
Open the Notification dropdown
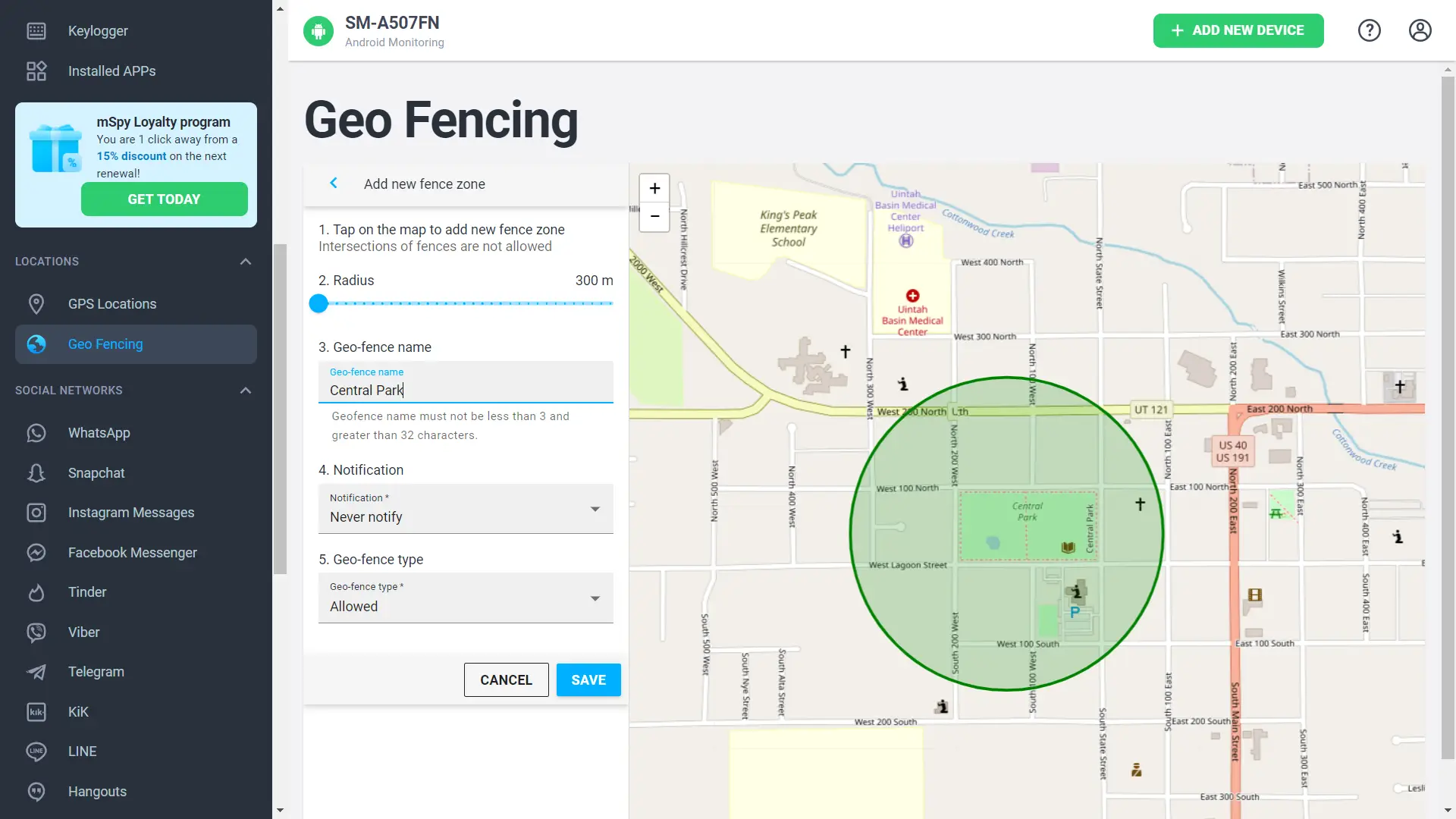(x=466, y=509)
